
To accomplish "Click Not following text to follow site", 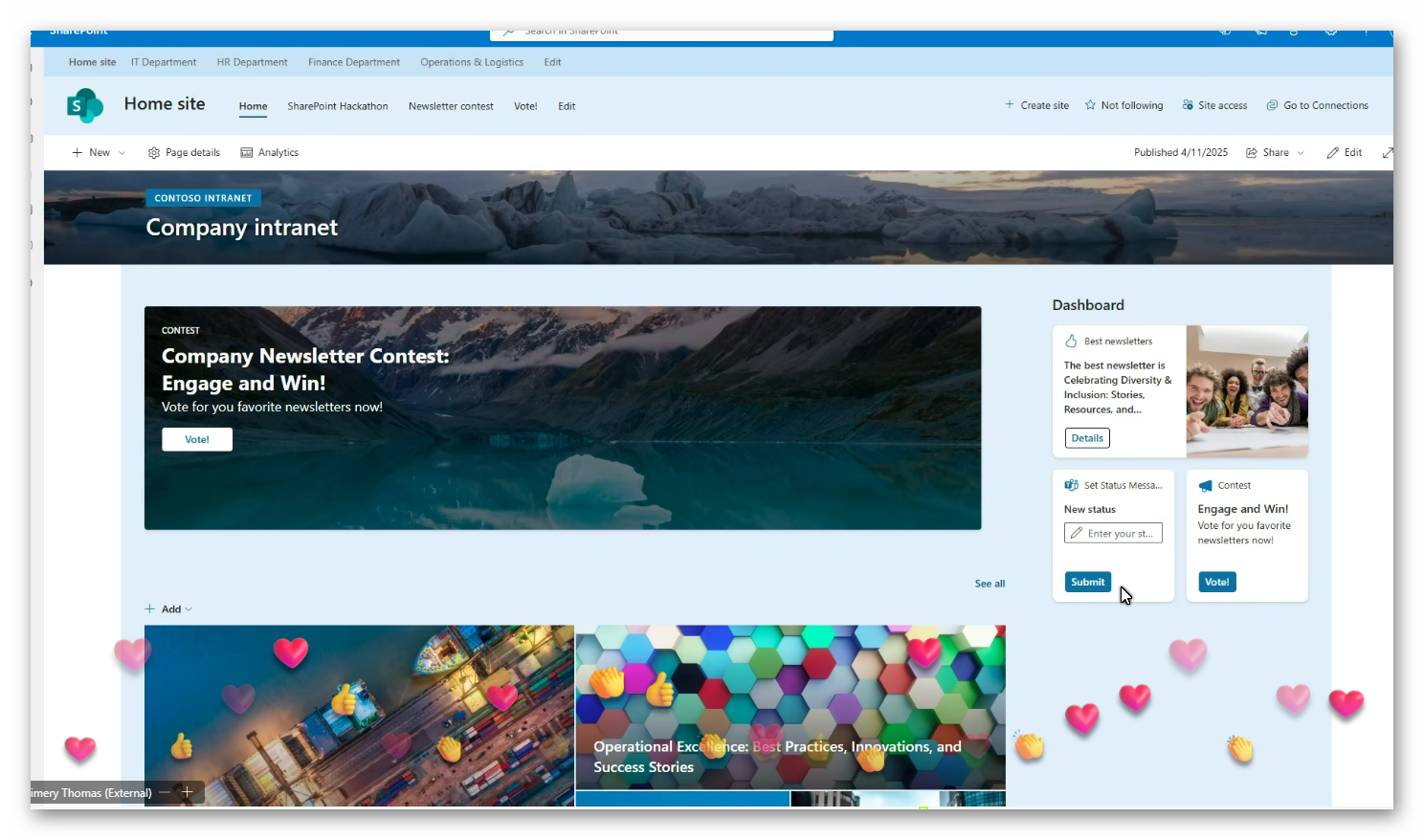I will (1132, 105).
